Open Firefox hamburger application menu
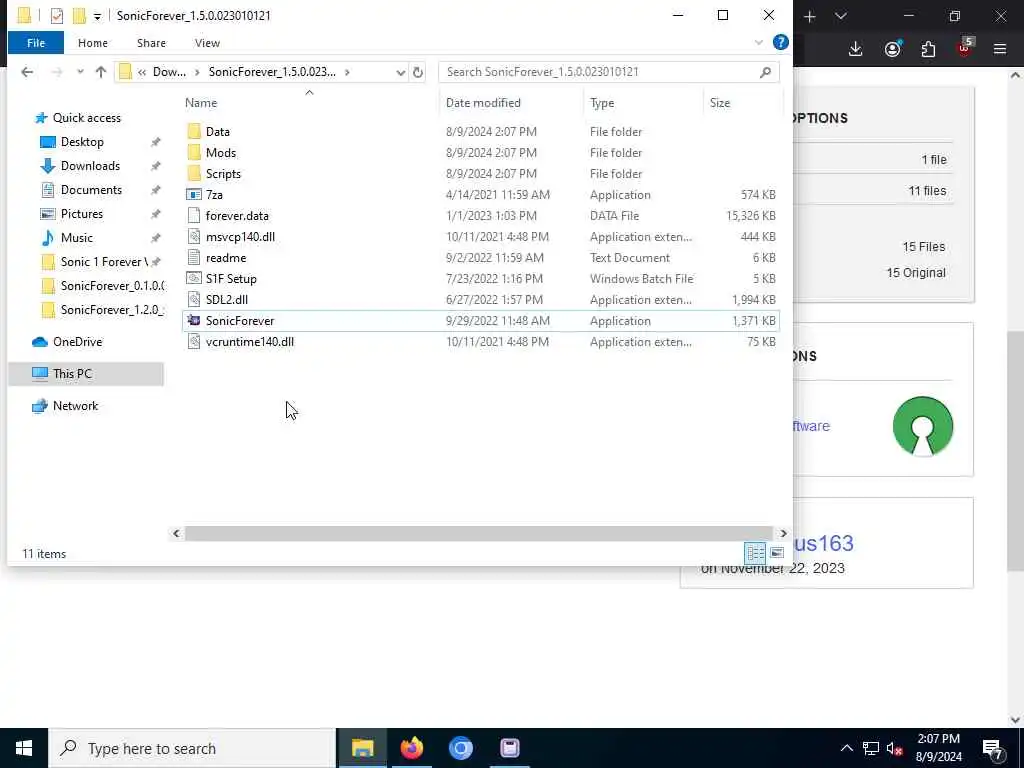 [1000, 49]
